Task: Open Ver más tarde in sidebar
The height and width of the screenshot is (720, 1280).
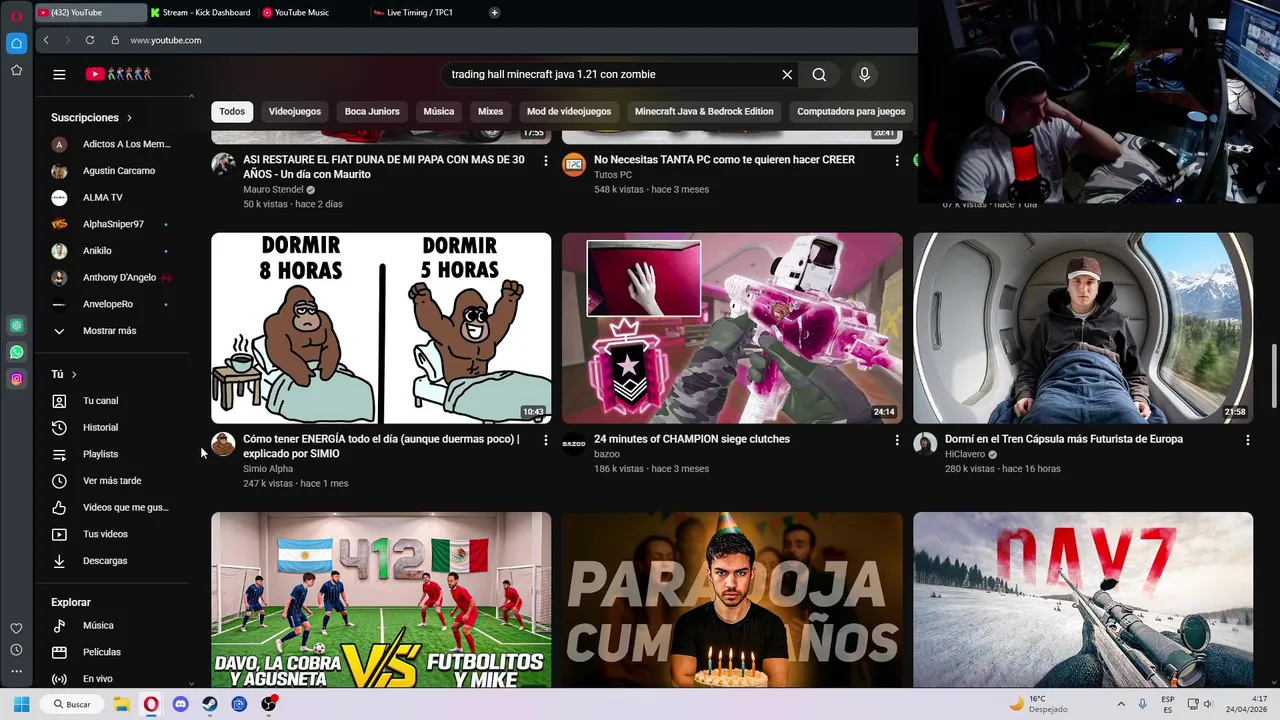Action: coord(112,481)
